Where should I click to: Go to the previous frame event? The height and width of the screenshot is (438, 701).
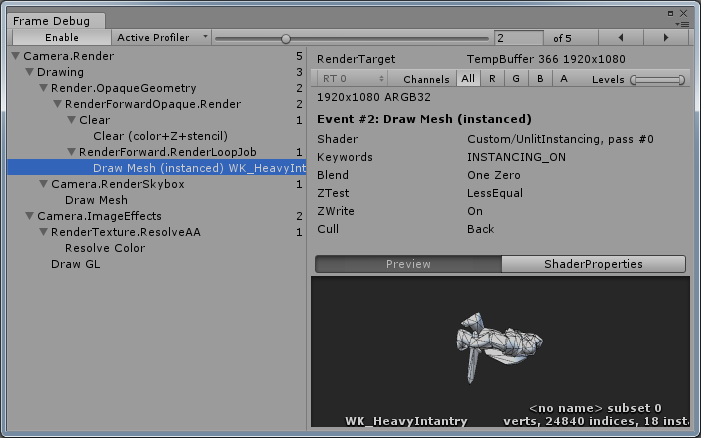(x=620, y=37)
